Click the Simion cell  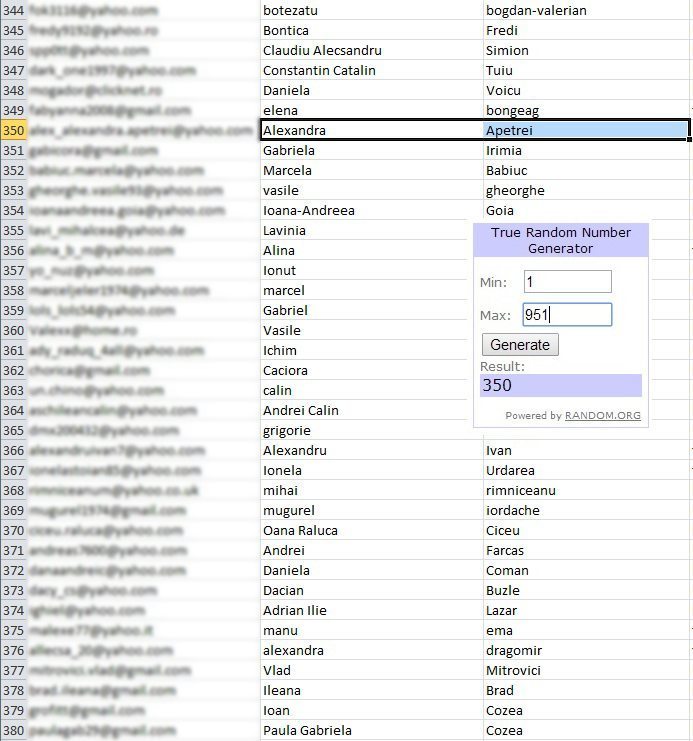pos(586,51)
